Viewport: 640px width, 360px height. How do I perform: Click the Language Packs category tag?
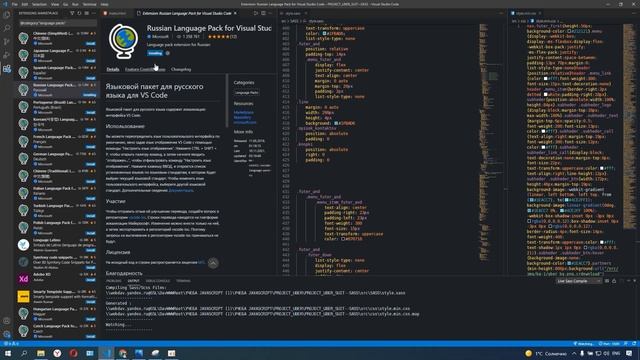click(x=247, y=93)
